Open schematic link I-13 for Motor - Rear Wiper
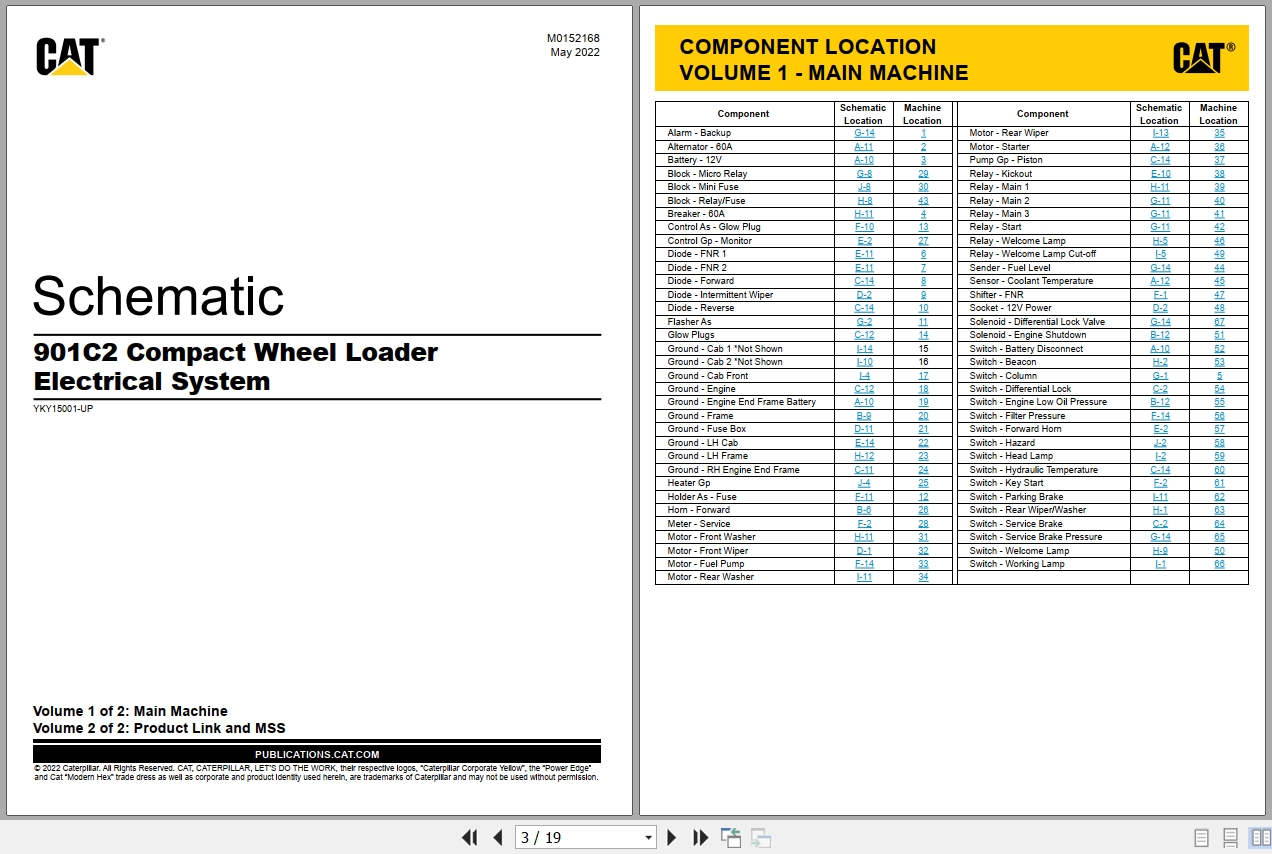The width and height of the screenshot is (1272, 854). tap(1160, 133)
